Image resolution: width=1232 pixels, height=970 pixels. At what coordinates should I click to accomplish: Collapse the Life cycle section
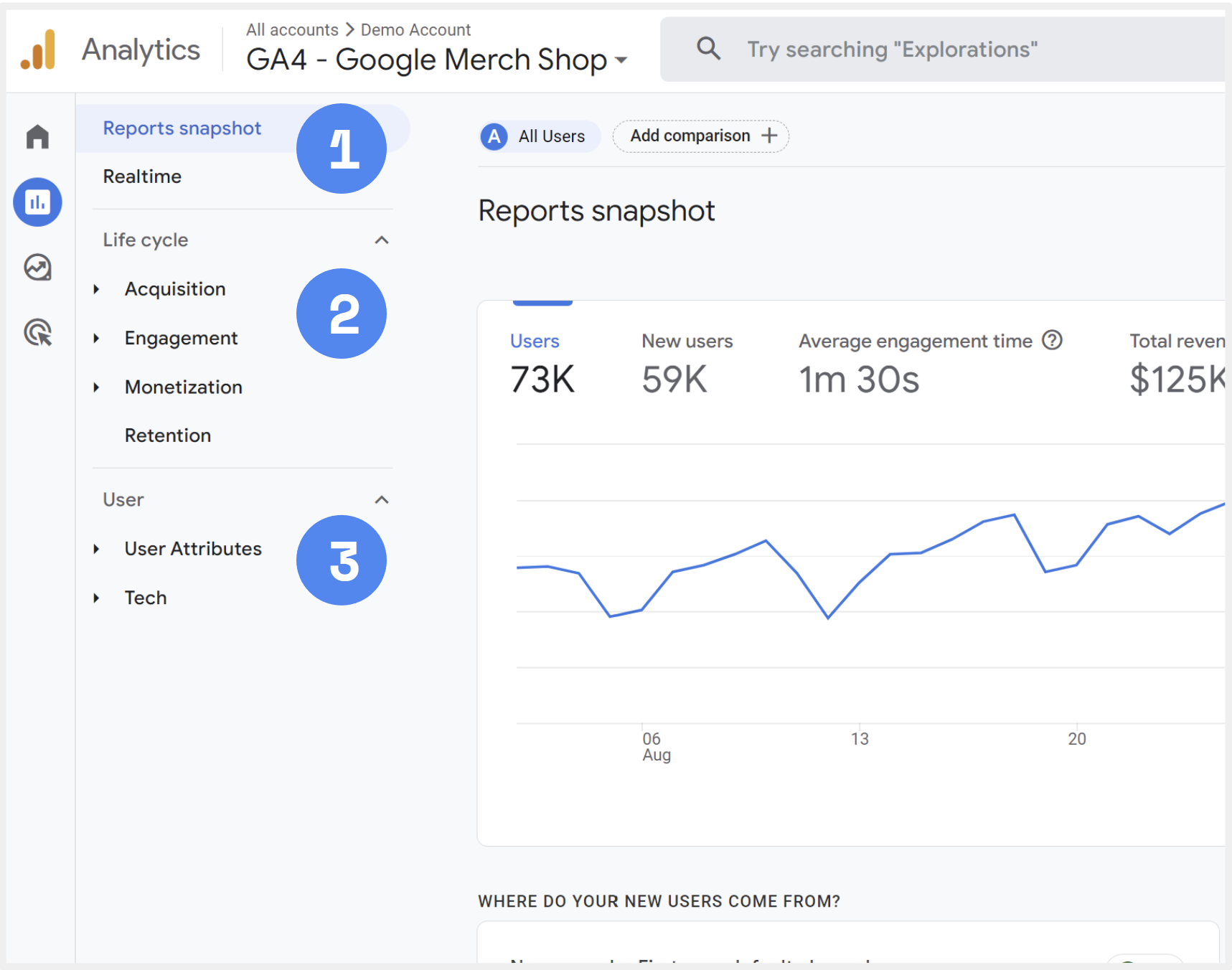tap(382, 240)
